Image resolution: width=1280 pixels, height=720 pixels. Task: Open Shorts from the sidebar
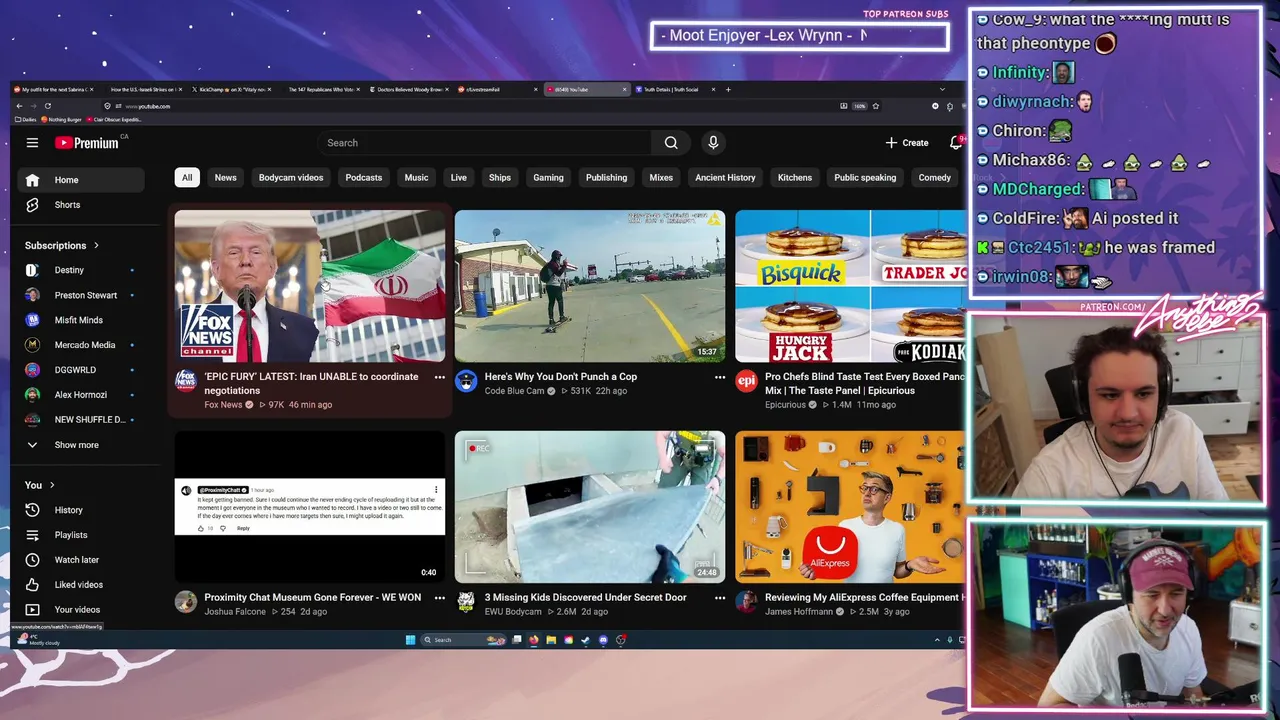82,205
